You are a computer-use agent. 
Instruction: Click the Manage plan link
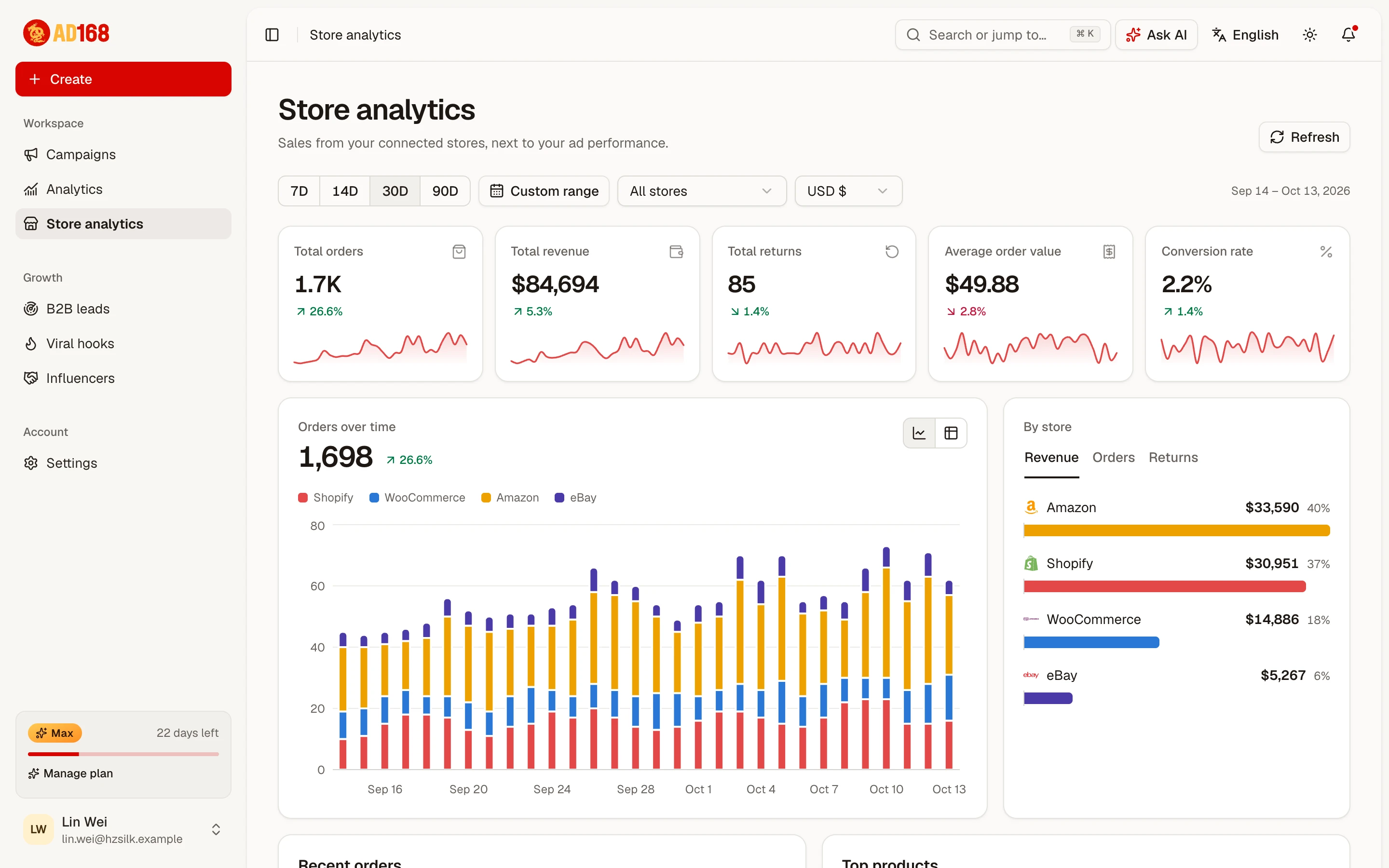coord(70,773)
